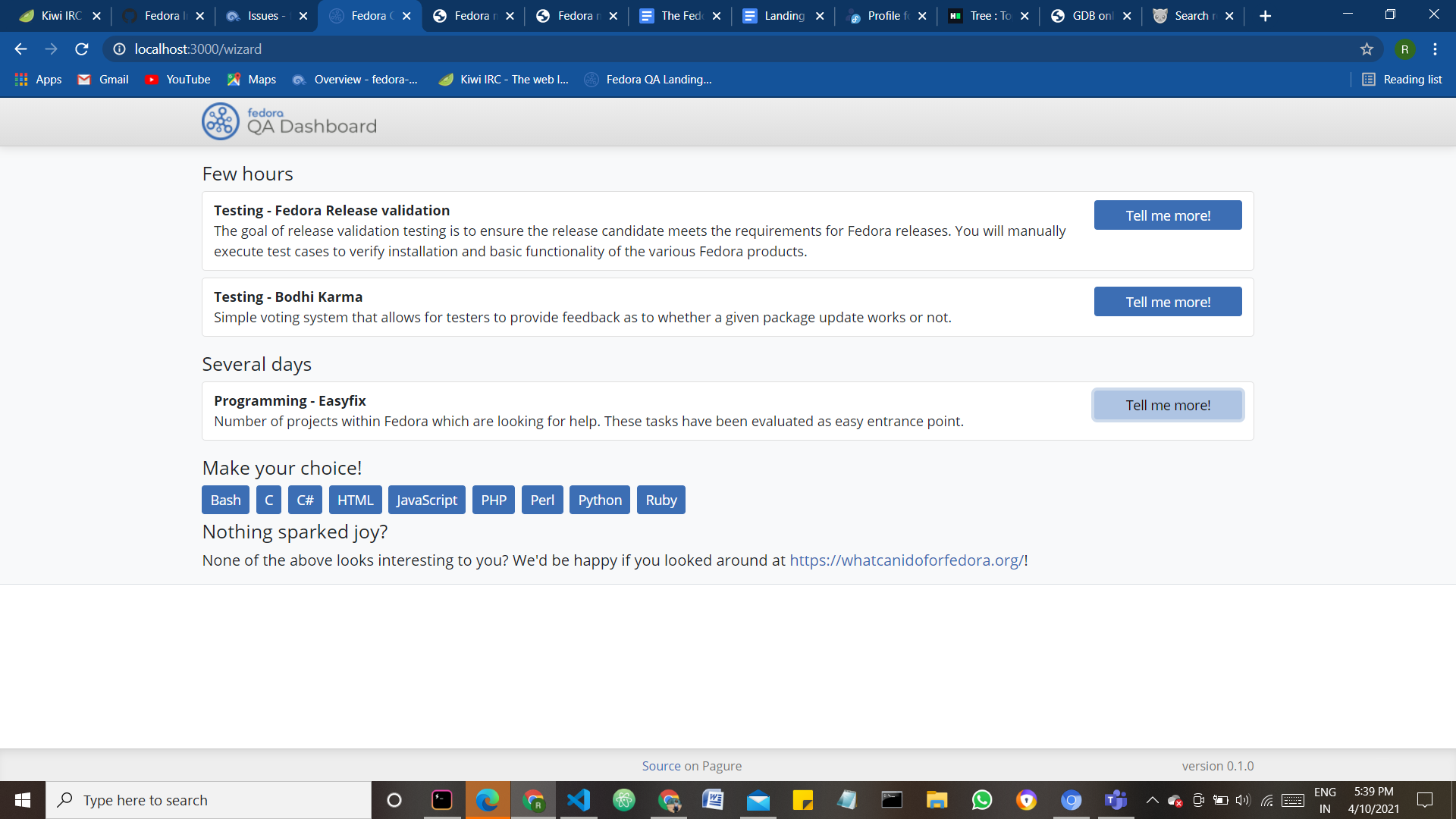Choose the Perl language button
Image resolution: width=1456 pixels, height=819 pixels.
point(542,500)
